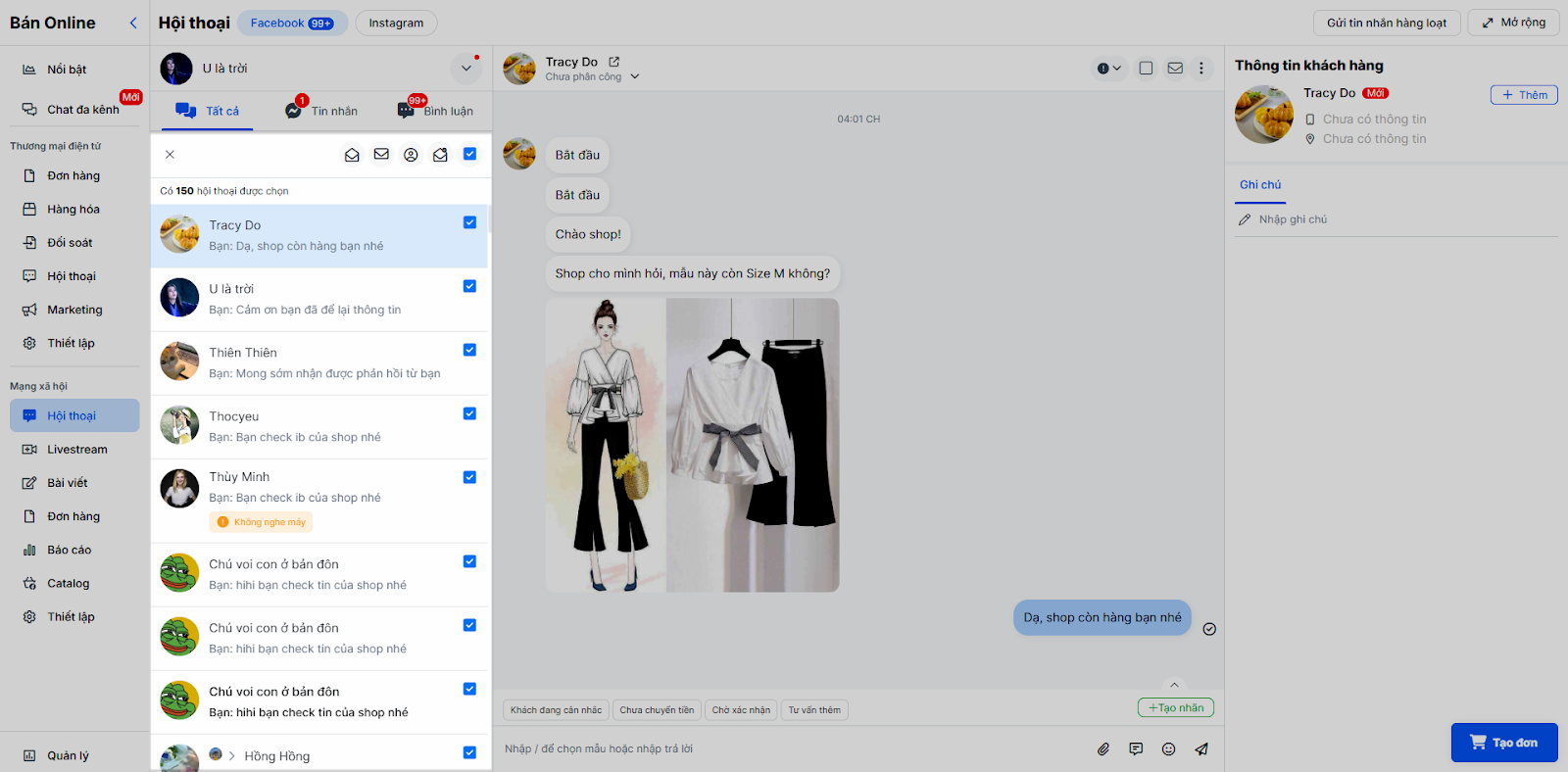1568x772 pixels.
Task: Click the Nhập ghi chú note field
Action: (x=1396, y=219)
